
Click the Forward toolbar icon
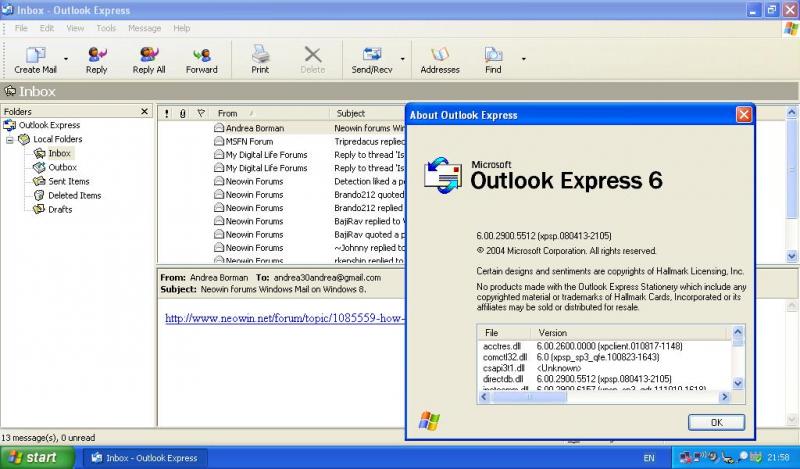[x=202, y=60]
